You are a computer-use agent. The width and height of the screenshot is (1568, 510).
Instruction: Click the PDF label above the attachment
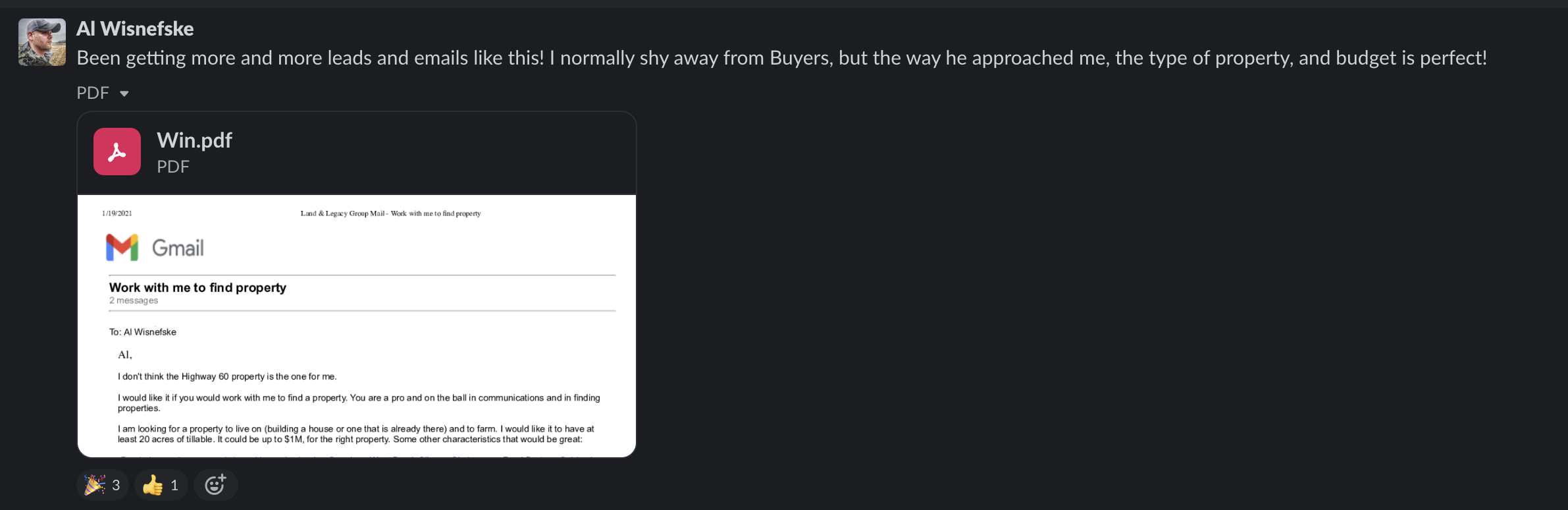(93, 93)
